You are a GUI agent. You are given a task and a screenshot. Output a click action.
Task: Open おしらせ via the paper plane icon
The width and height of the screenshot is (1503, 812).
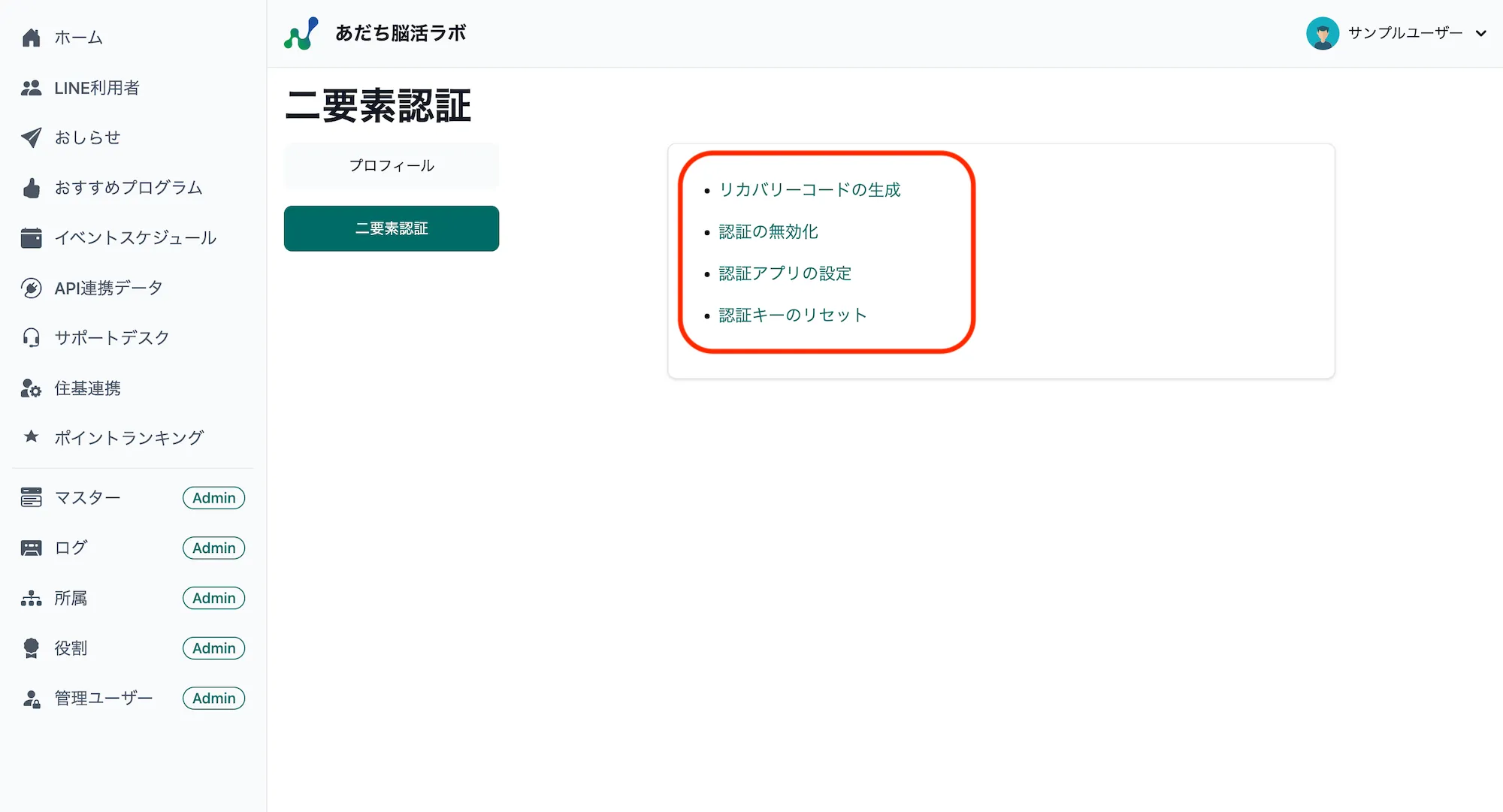[31, 137]
